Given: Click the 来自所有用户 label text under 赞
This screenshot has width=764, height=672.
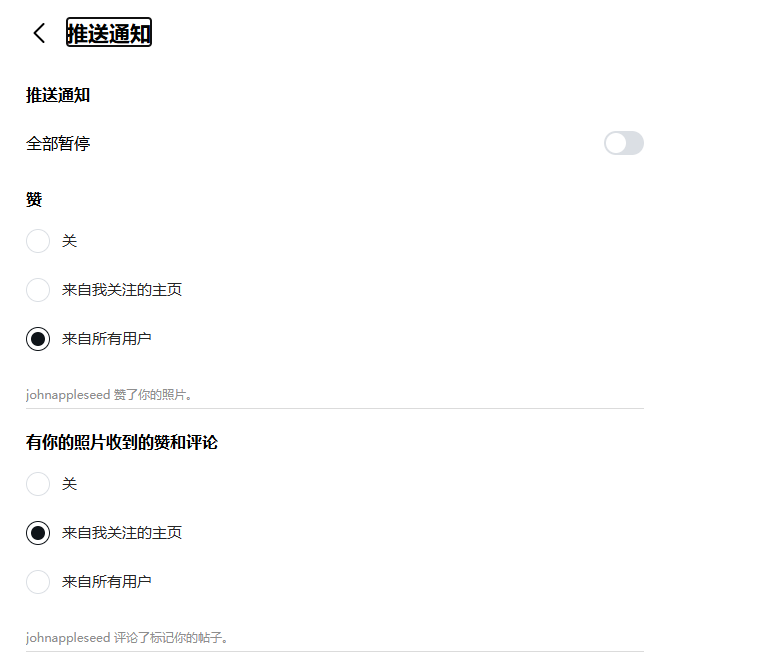Looking at the screenshot, I should point(107,339).
